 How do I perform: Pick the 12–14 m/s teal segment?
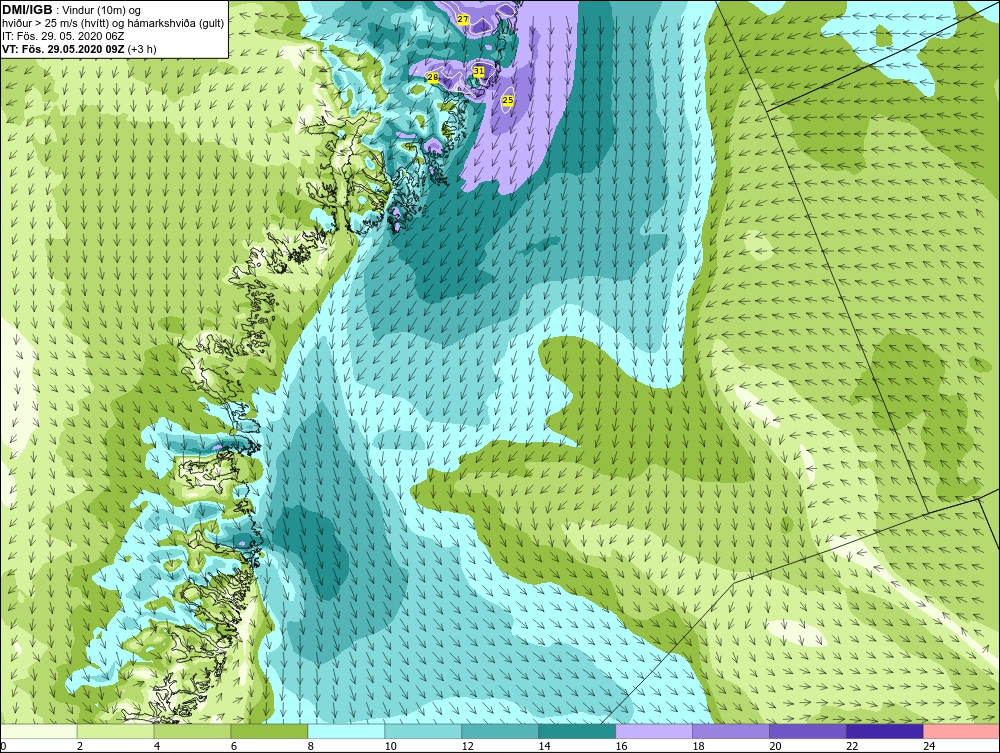[500, 731]
